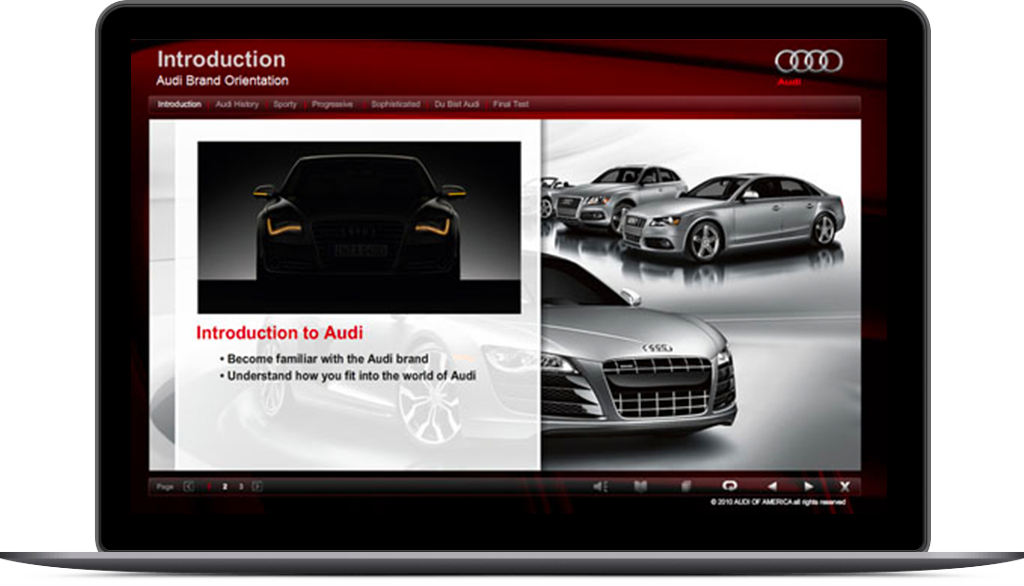
Task: Close the course with the X icon
Action: tap(845, 486)
